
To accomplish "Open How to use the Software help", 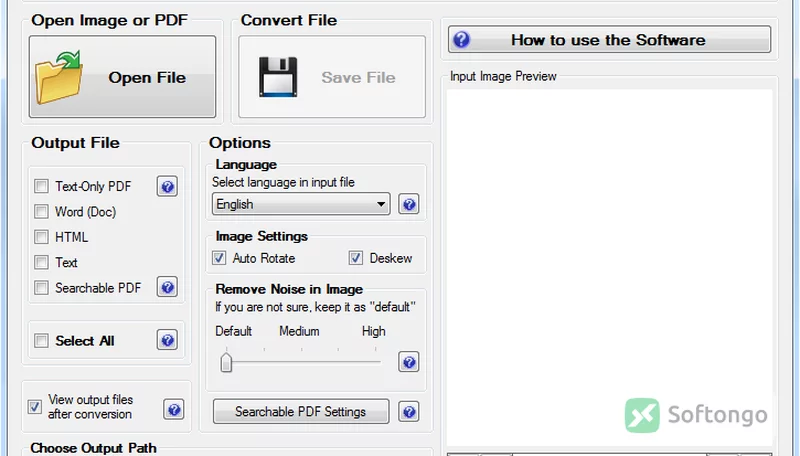I will tap(609, 39).
